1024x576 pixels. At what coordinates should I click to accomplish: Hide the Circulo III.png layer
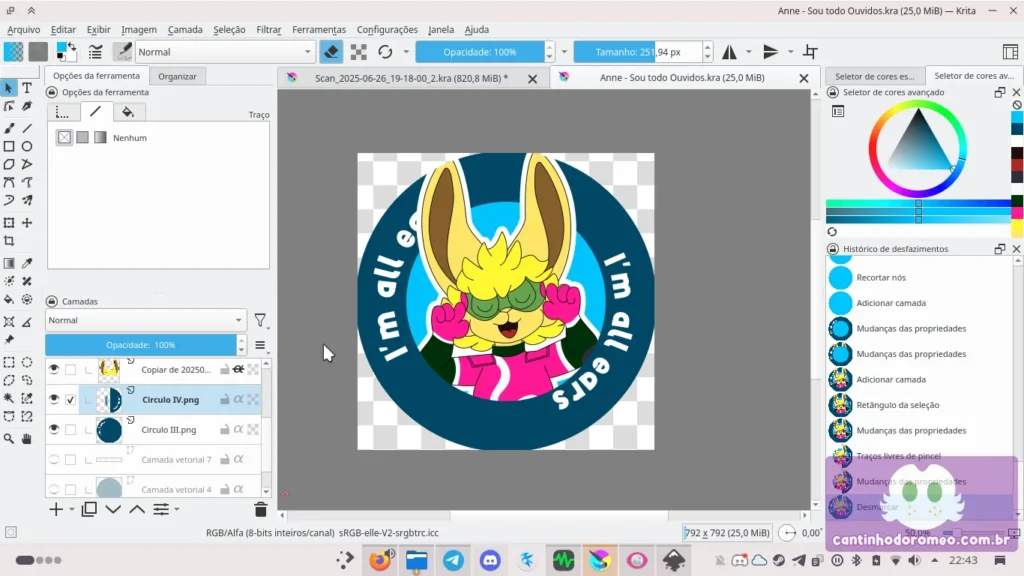pyautogui.click(x=54, y=430)
